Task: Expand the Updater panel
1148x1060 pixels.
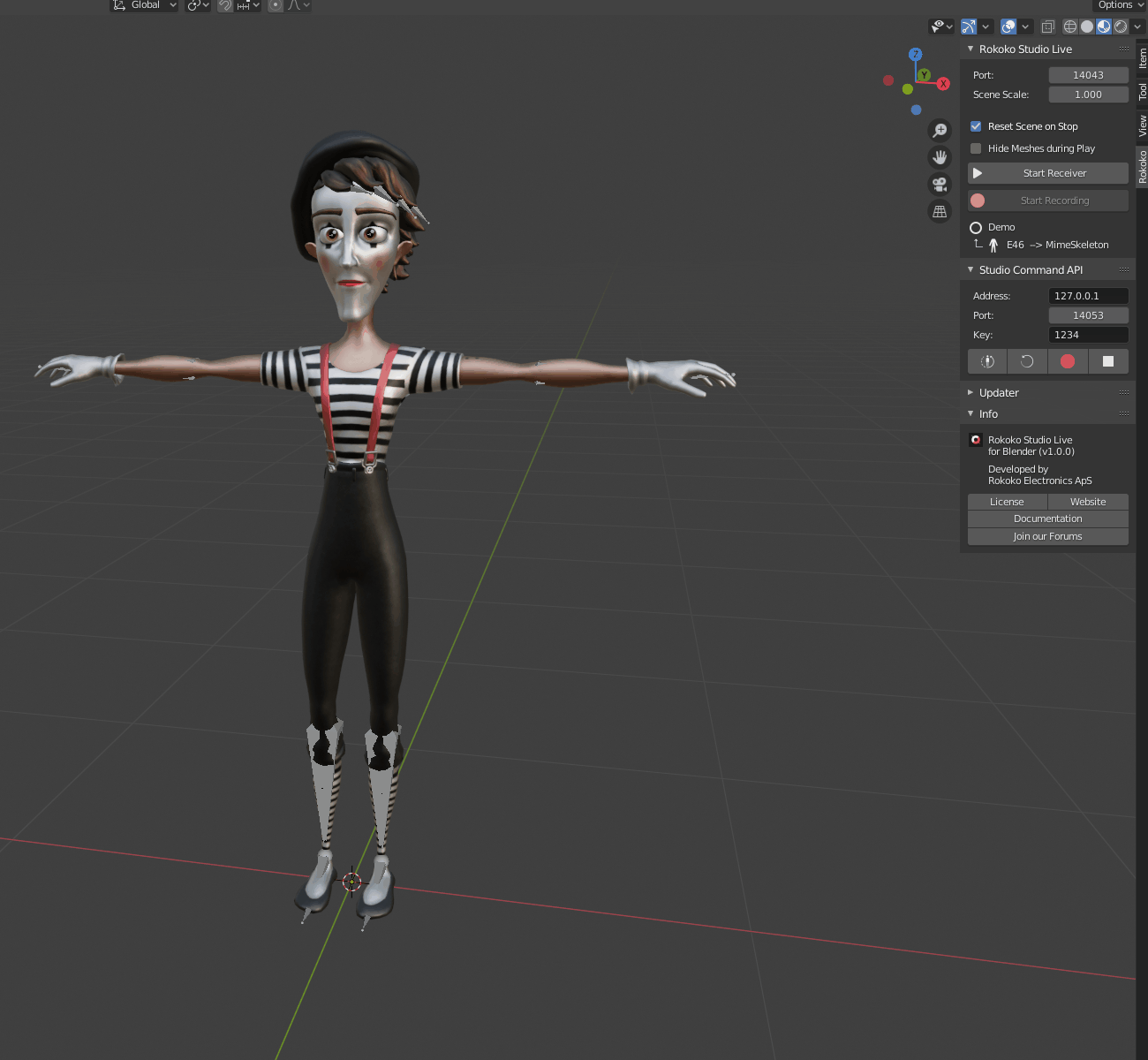Action: point(971,393)
